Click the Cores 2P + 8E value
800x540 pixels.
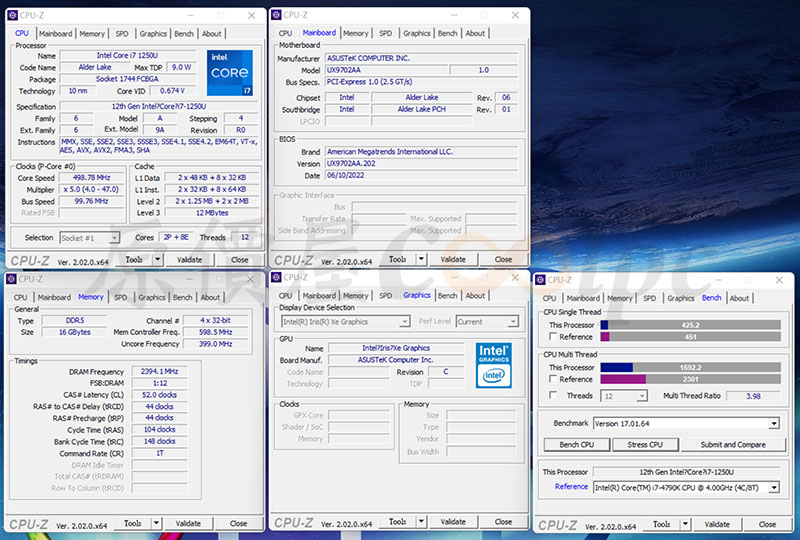tap(176, 237)
